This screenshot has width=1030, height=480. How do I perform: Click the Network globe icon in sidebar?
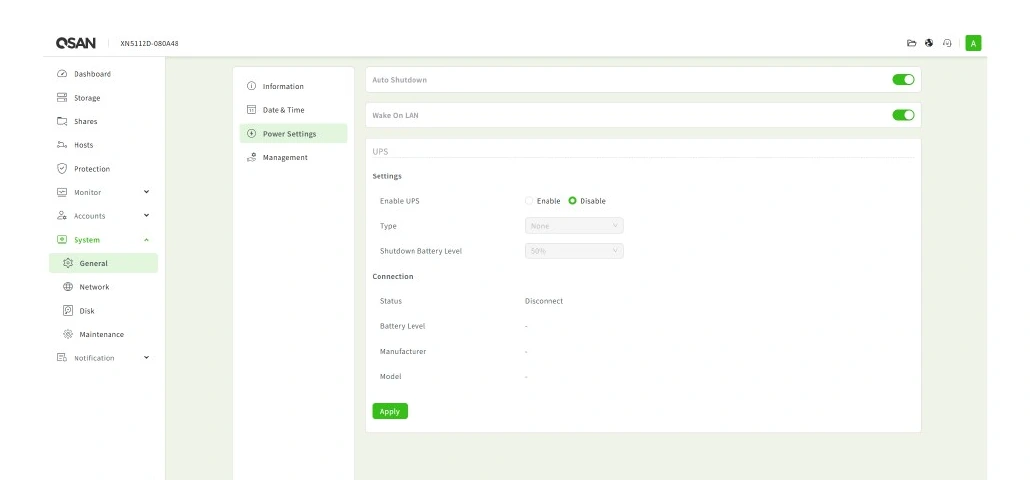68,287
